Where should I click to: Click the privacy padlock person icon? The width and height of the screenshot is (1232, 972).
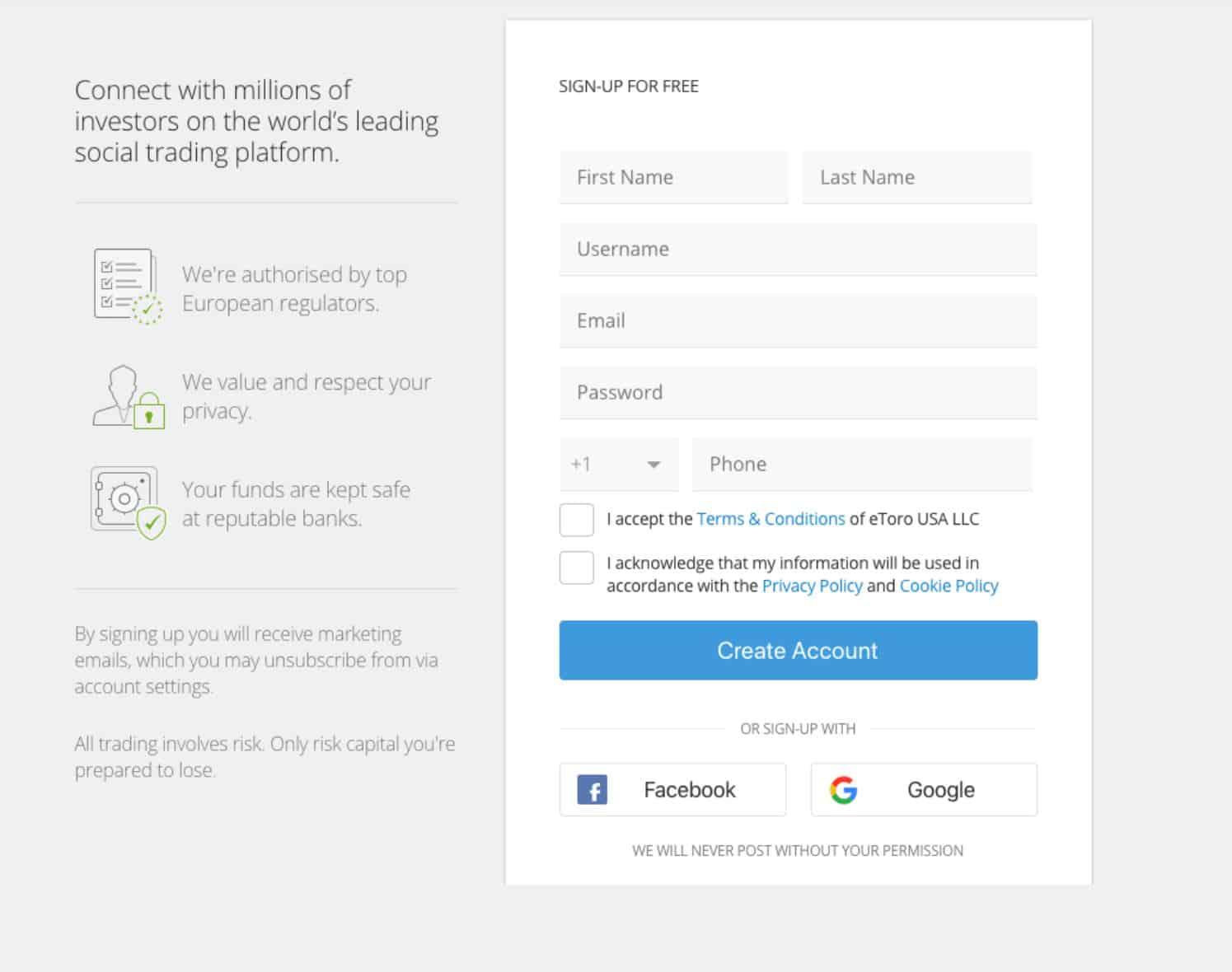pyautogui.click(x=129, y=397)
